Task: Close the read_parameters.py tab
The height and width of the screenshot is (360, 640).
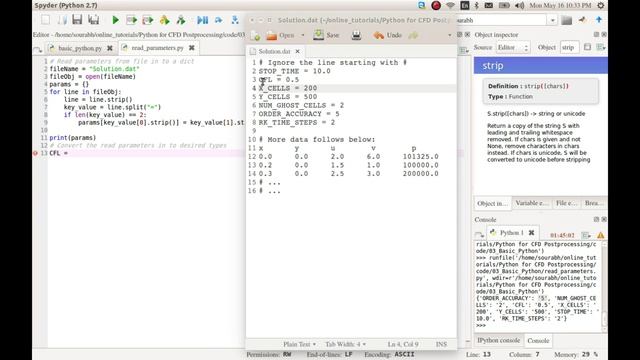Action: click(x=191, y=48)
